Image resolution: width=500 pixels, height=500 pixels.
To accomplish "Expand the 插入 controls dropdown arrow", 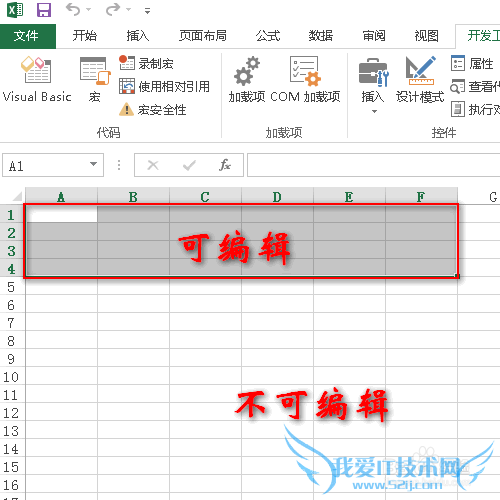I will click(374, 111).
